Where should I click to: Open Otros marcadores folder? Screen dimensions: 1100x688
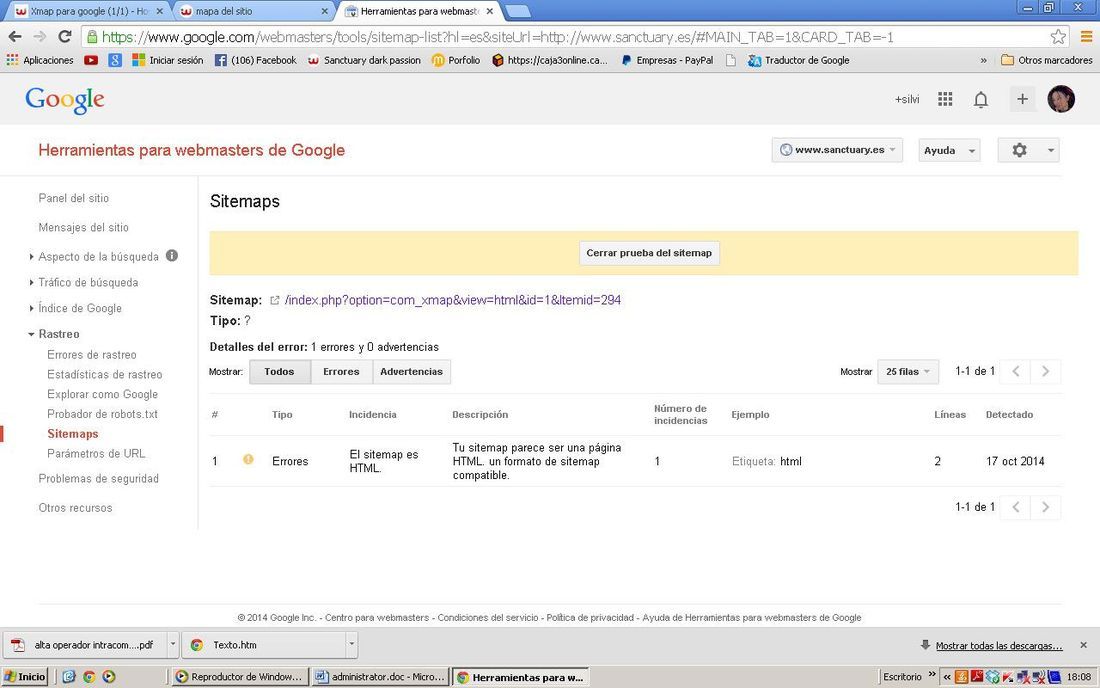click(1047, 60)
